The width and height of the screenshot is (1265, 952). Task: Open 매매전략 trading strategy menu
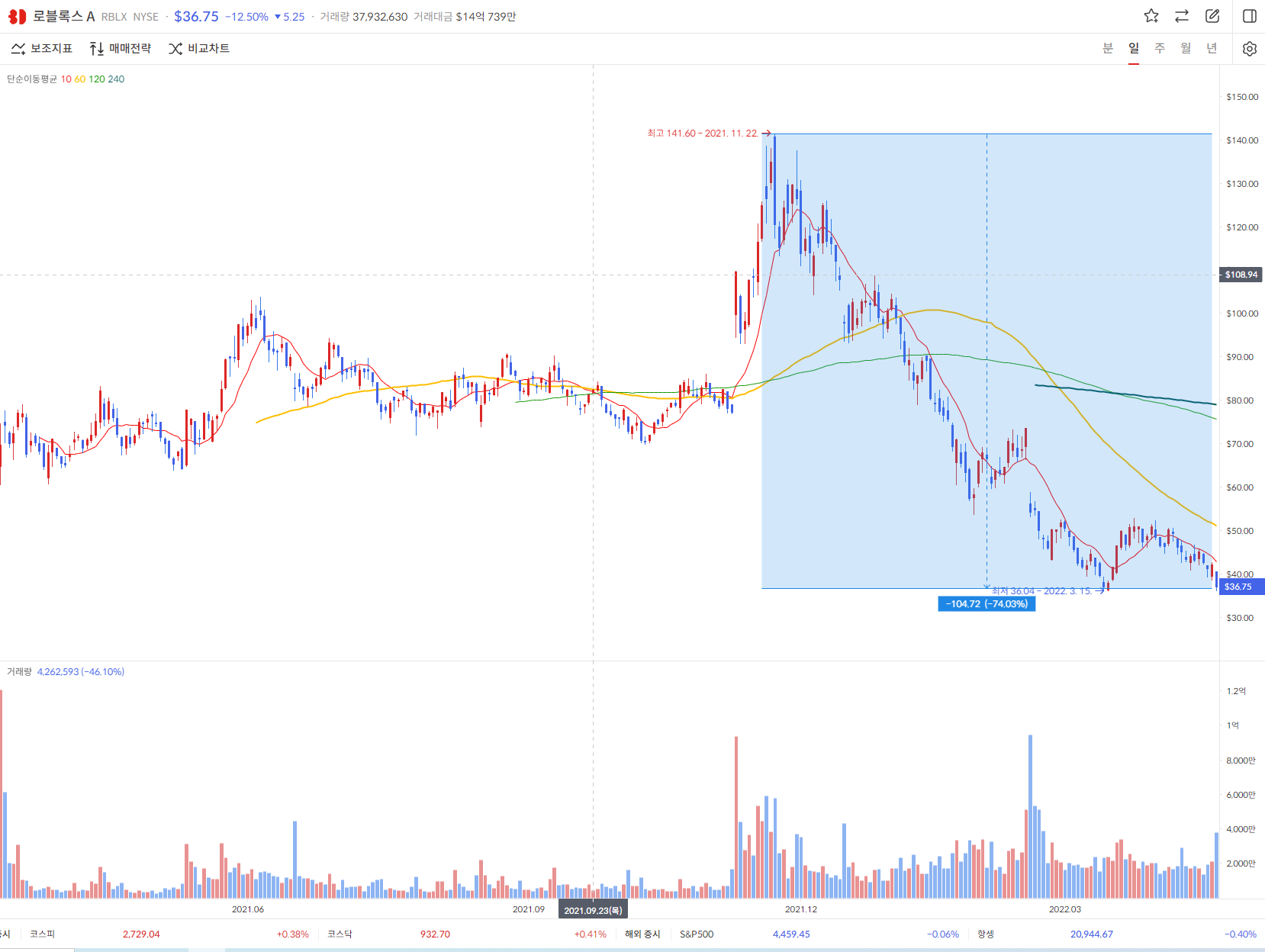pyautogui.click(x=120, y=49)
